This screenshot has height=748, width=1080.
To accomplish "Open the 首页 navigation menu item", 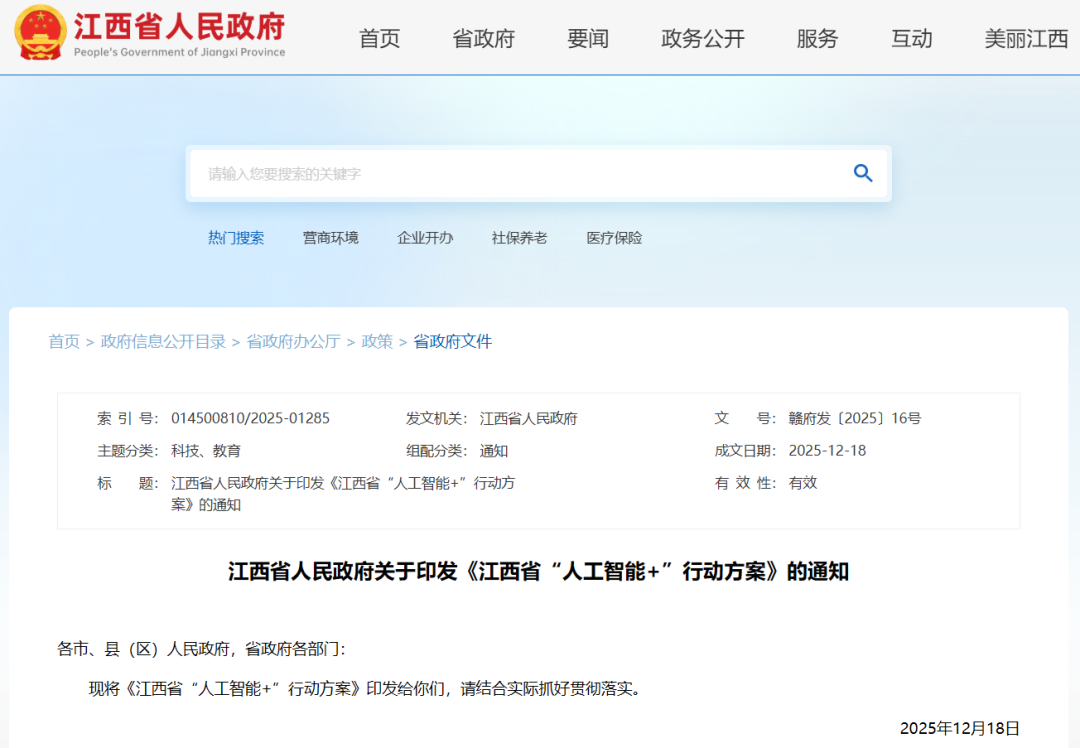I will pyautogui.click(x=379, y=39).
